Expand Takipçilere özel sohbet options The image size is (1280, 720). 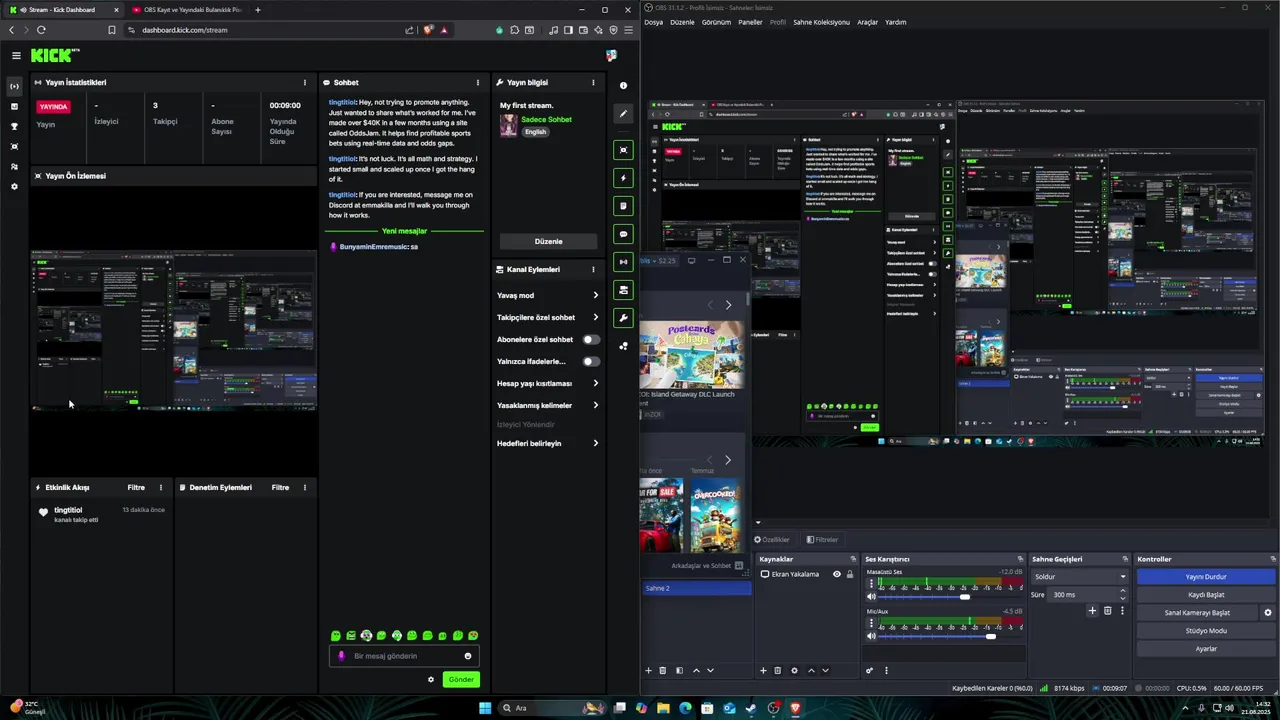595,317
